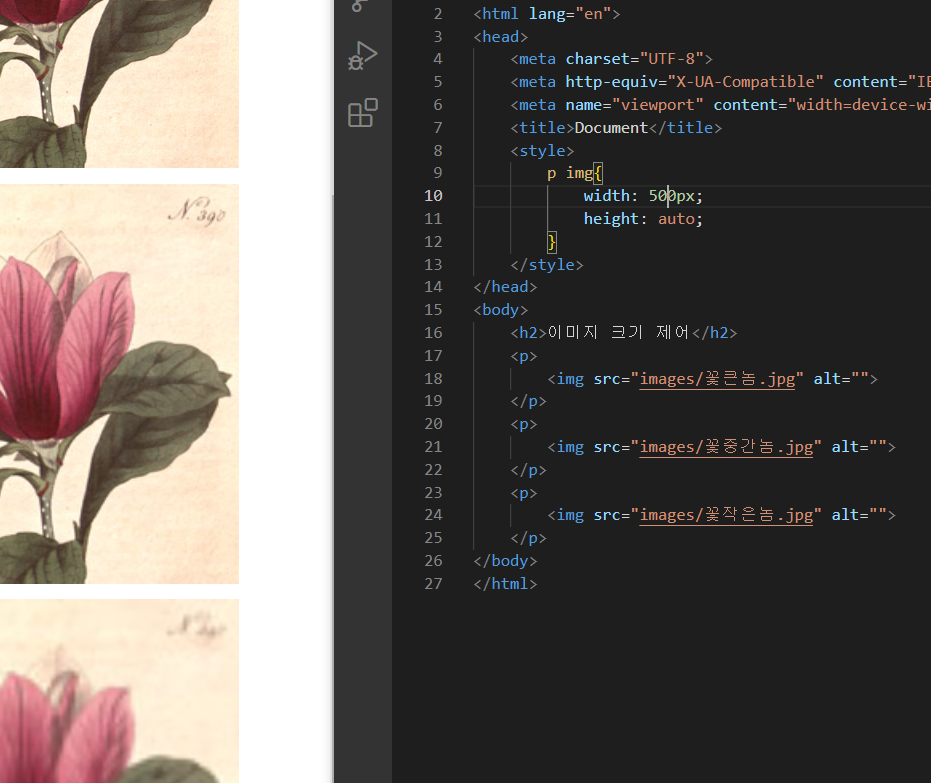Click the closing '</style>' tag
931x783 pixels.
click(x=547, y=264)
